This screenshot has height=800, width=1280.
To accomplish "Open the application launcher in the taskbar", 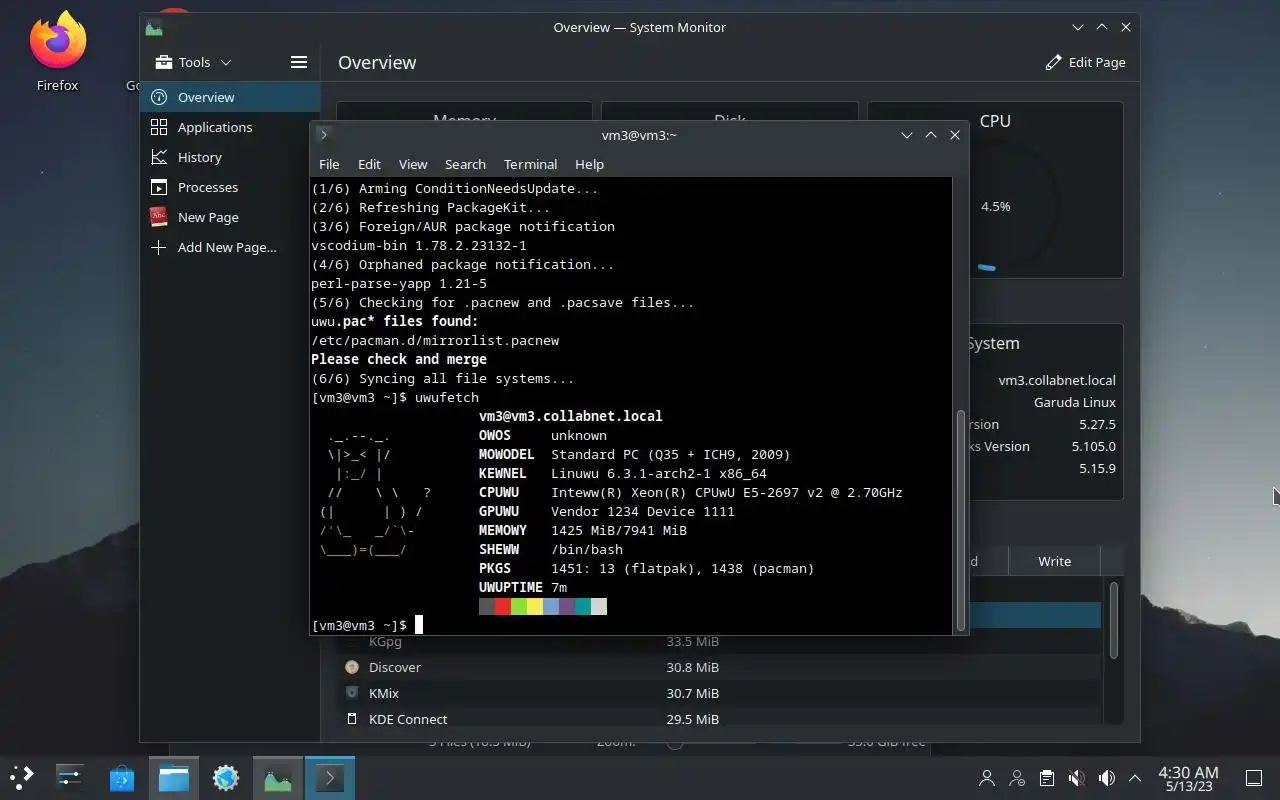I will point(22,777).
